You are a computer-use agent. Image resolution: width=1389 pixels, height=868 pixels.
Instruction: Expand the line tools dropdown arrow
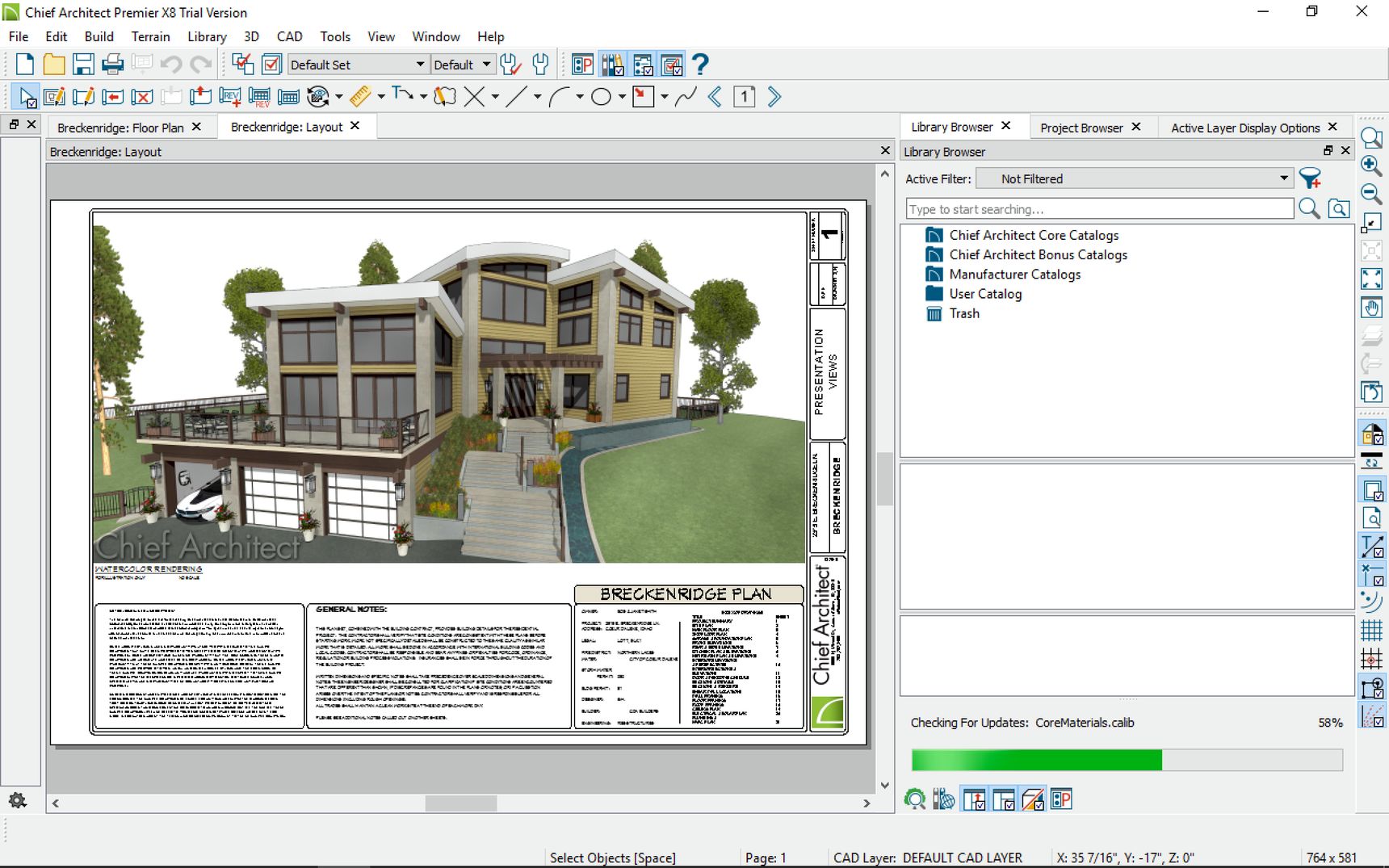point(537,97)
